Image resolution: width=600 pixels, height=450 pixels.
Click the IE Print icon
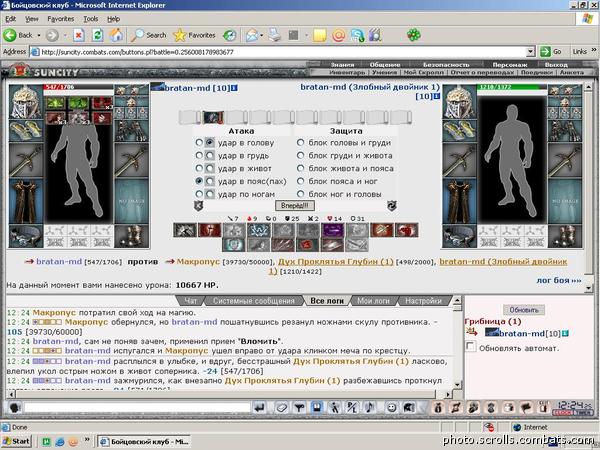pos(274,35)
